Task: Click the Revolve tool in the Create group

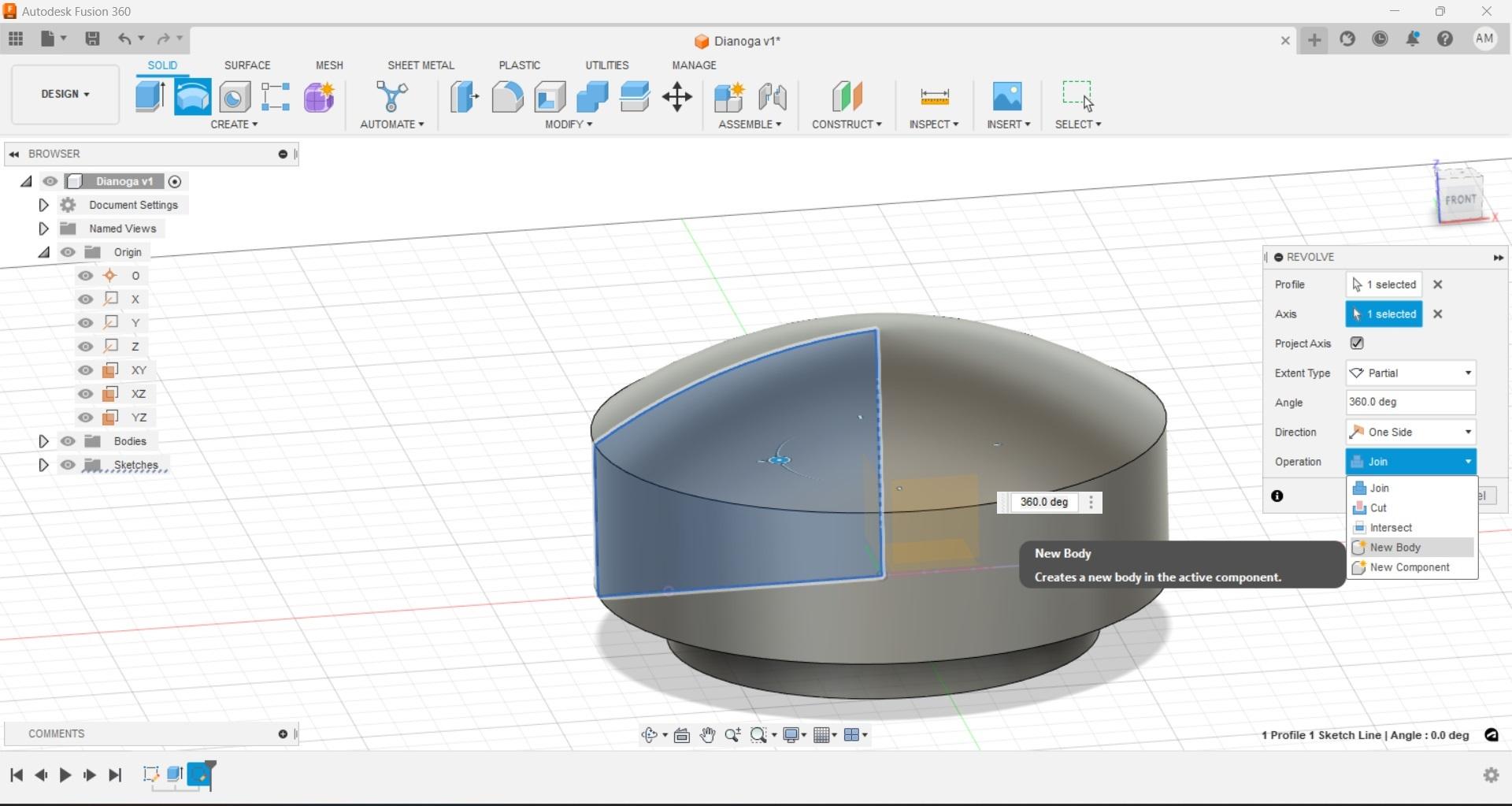Action: point(192,97)
